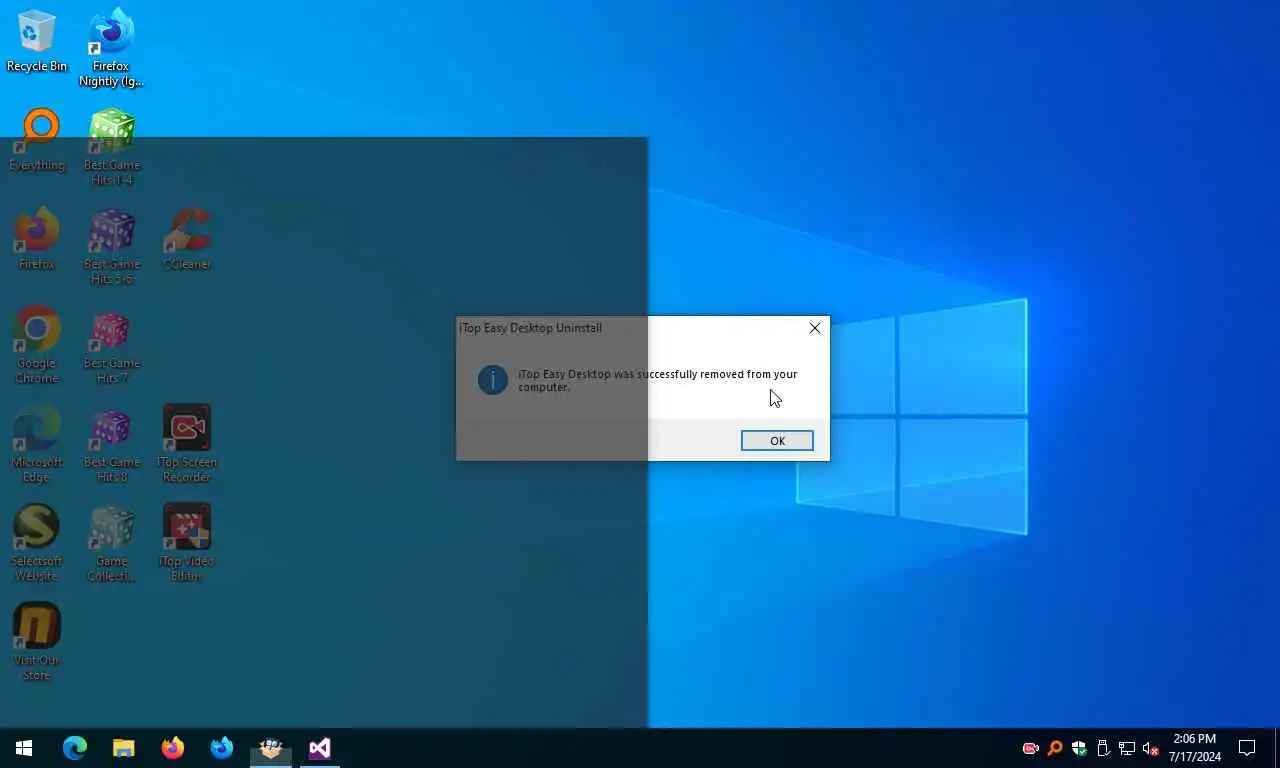Close the iTop Easy Desktop Uninstall dialog
Viewport: 1280px width, 768px height.
click(x=814, y=328)
